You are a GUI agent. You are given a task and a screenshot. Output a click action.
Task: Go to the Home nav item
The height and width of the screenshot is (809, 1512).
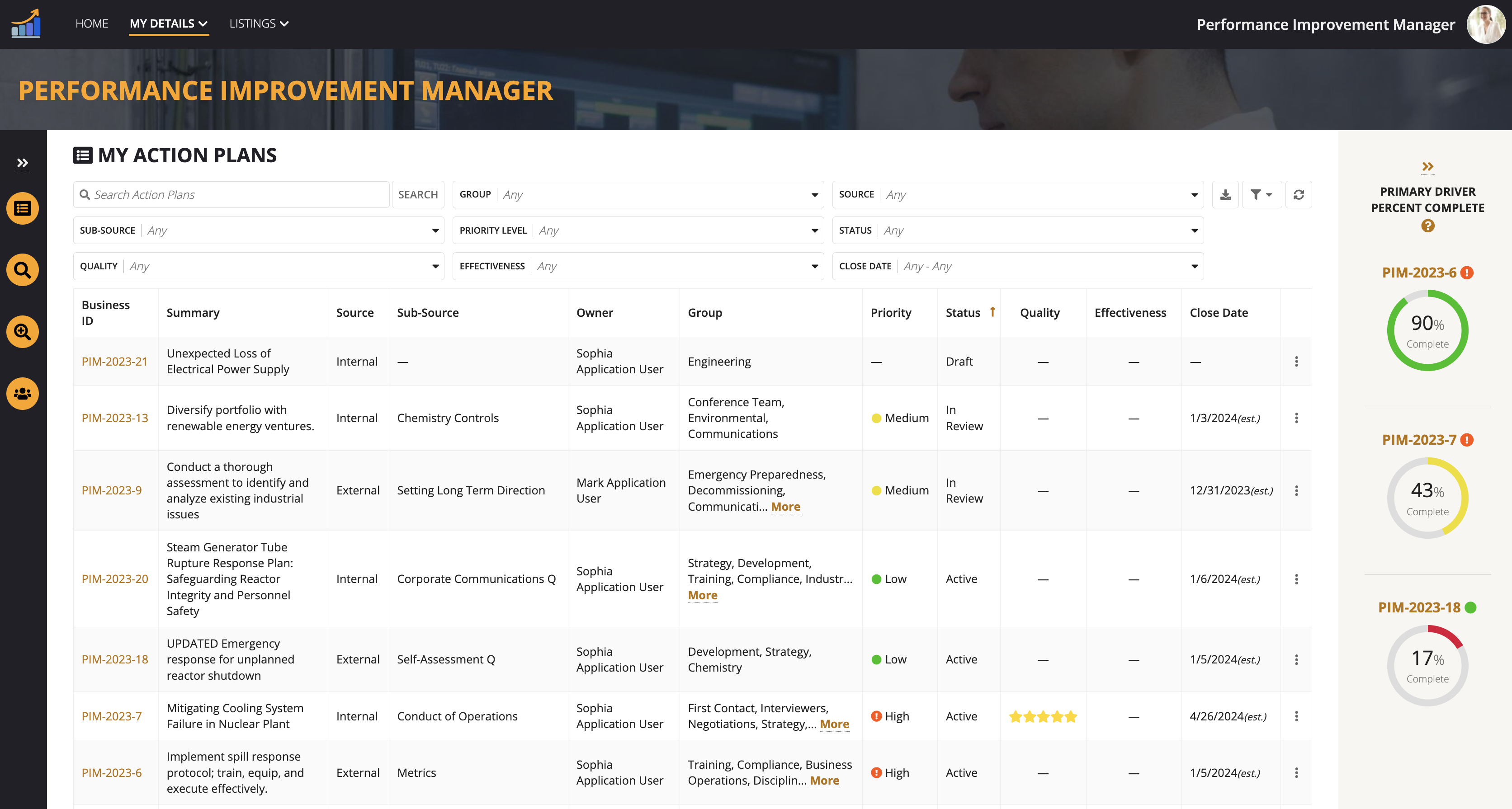point(92,24)
